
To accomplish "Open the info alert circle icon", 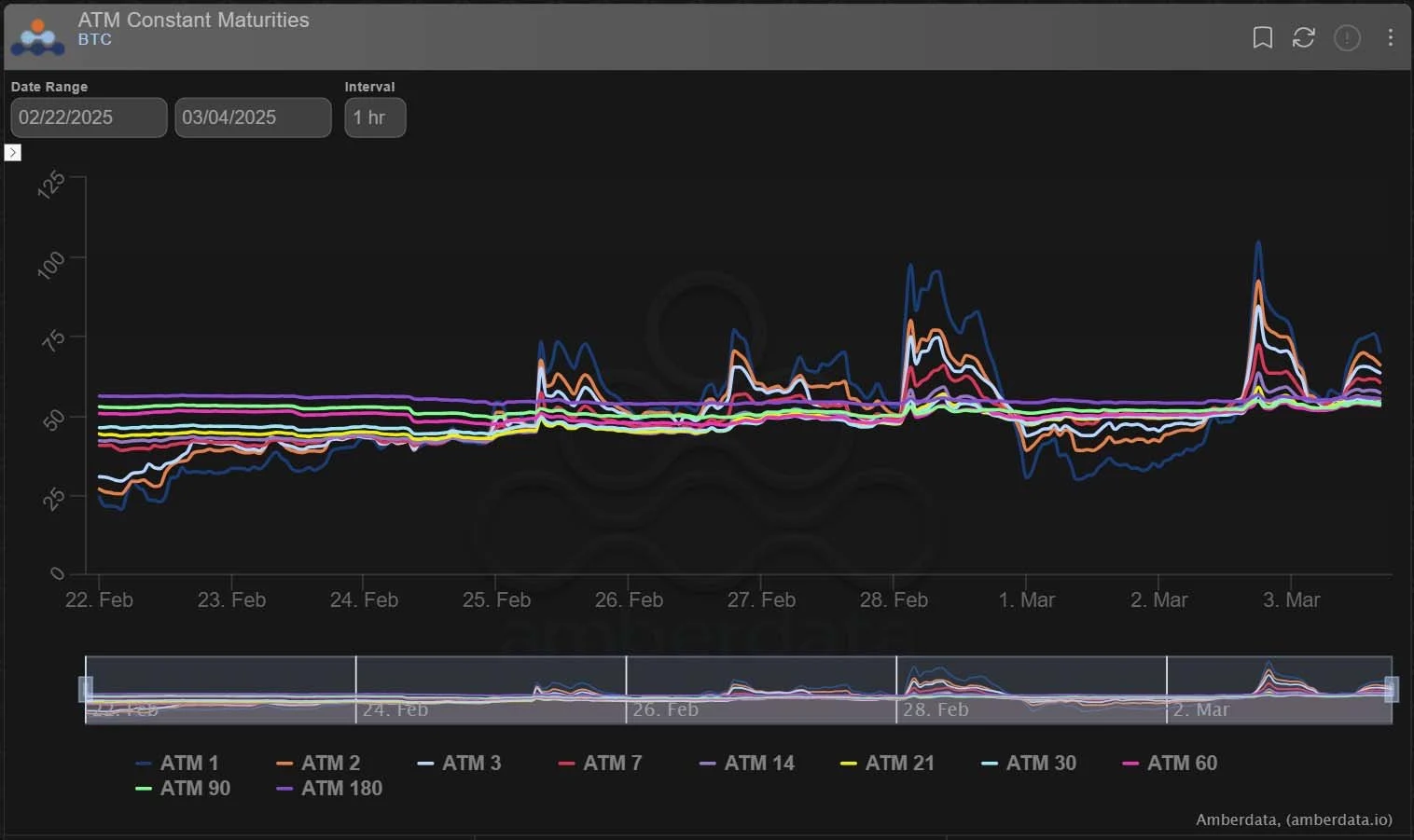I will [x=1347, y=37].
